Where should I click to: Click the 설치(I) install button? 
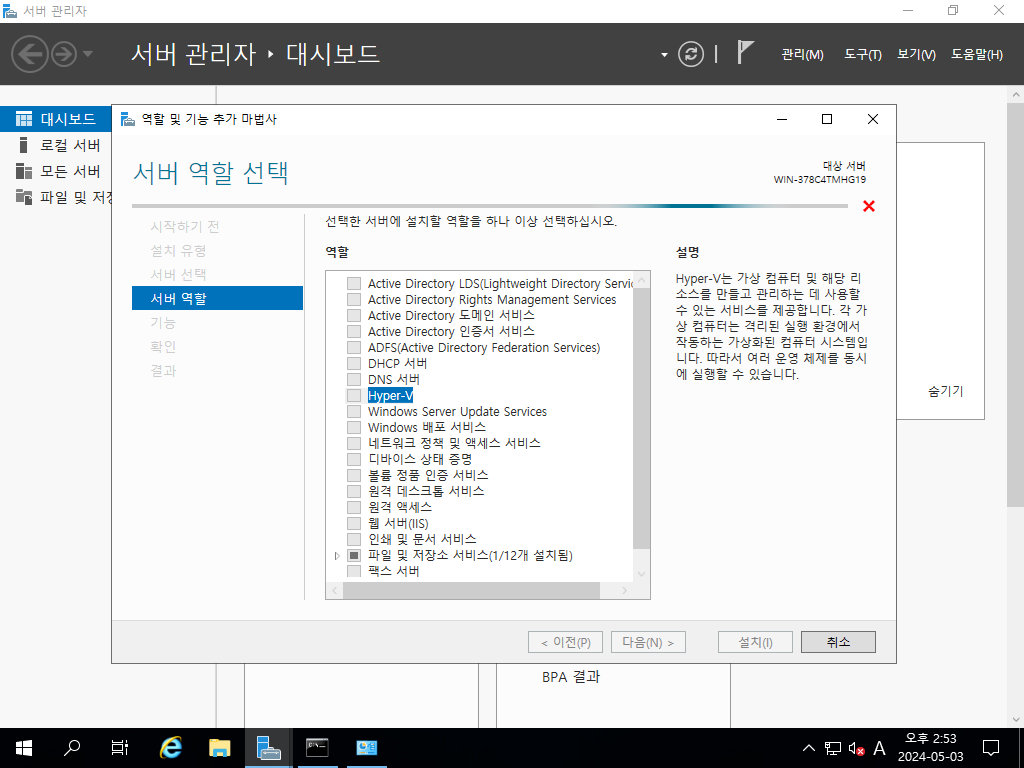(x=755, y=642)
